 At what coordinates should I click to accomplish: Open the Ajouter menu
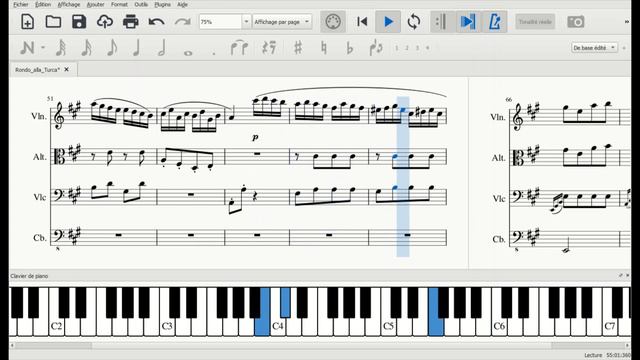pyautogui.click(x=96, y=4)
